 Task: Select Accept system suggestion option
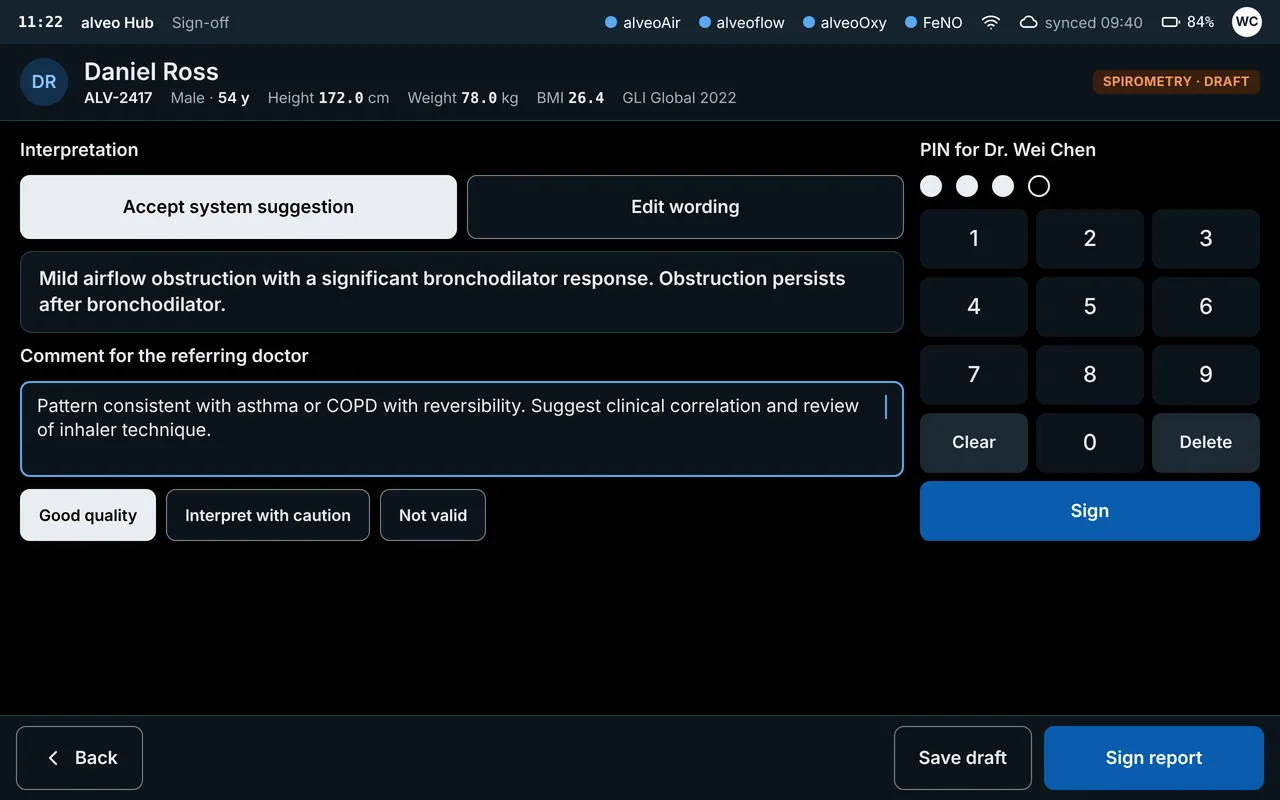click(x=238, y=207)
